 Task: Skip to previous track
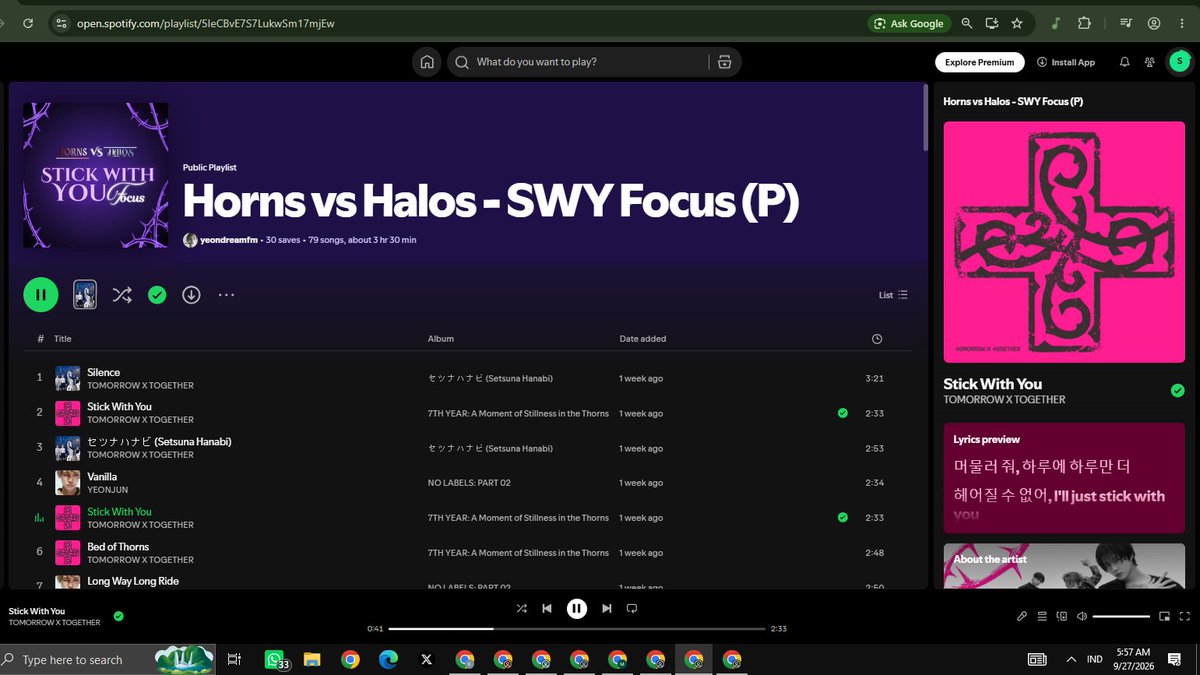tap(547, 608)
